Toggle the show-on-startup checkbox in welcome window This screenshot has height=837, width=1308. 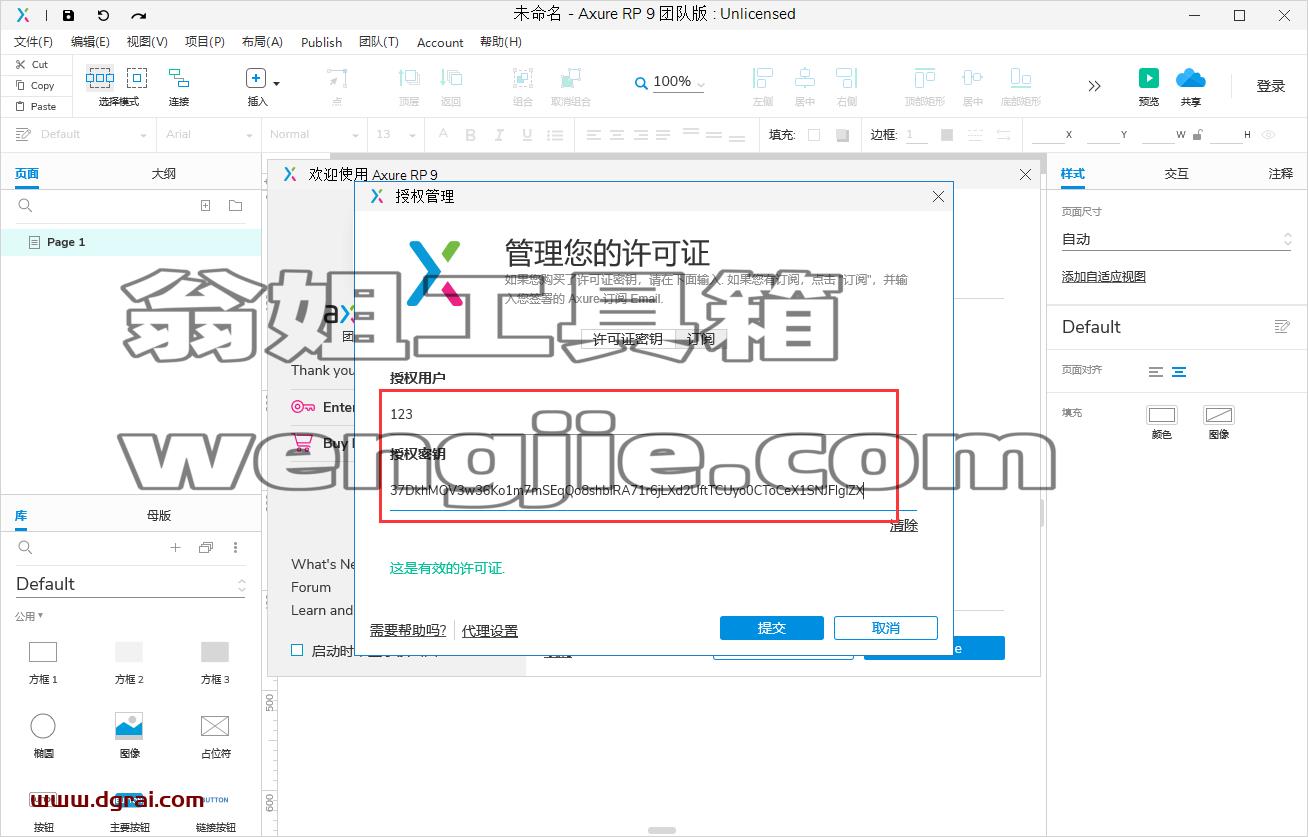coord(297,650)
